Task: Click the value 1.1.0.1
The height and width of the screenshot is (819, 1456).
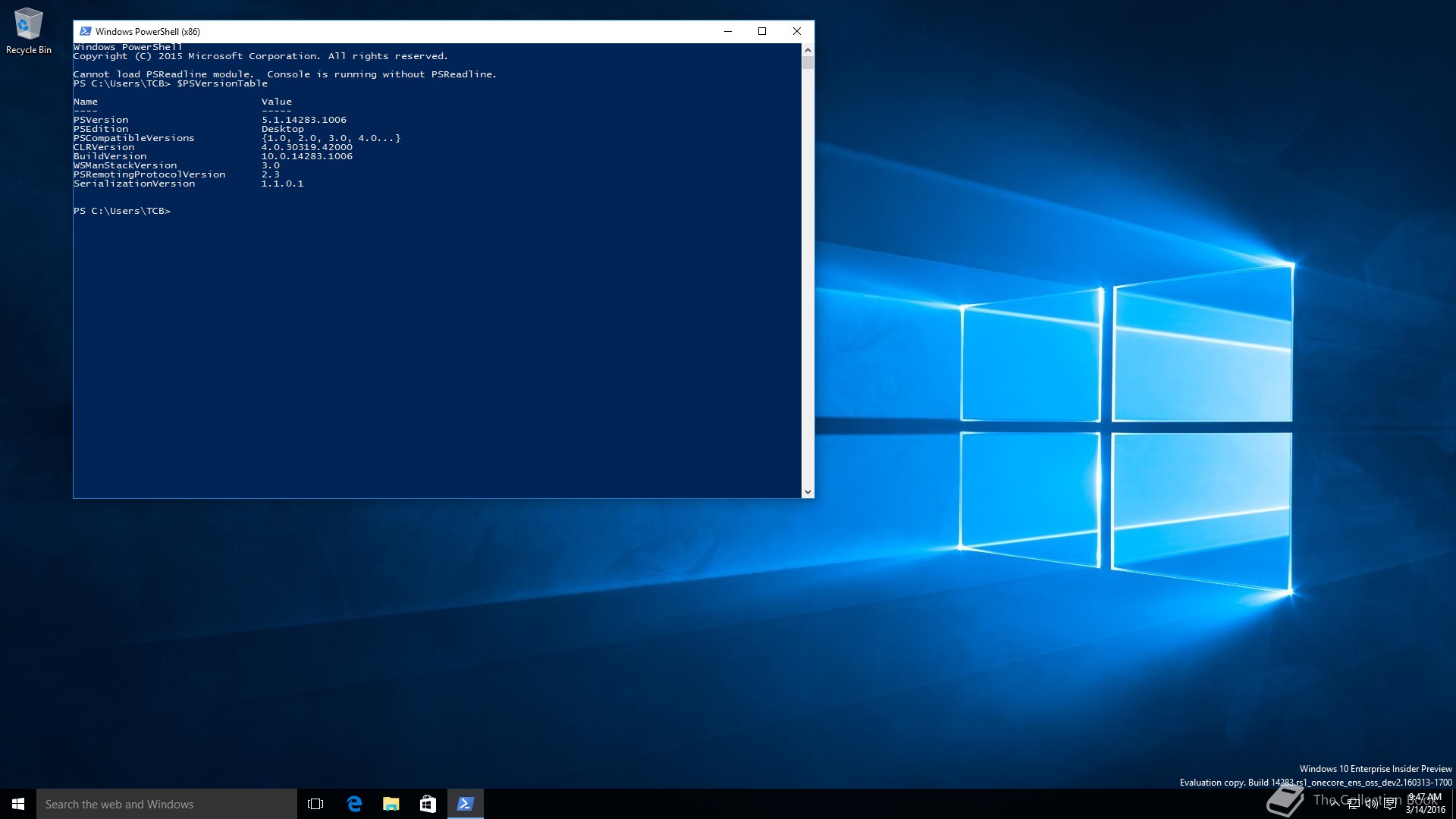Action: pos(283,184)
